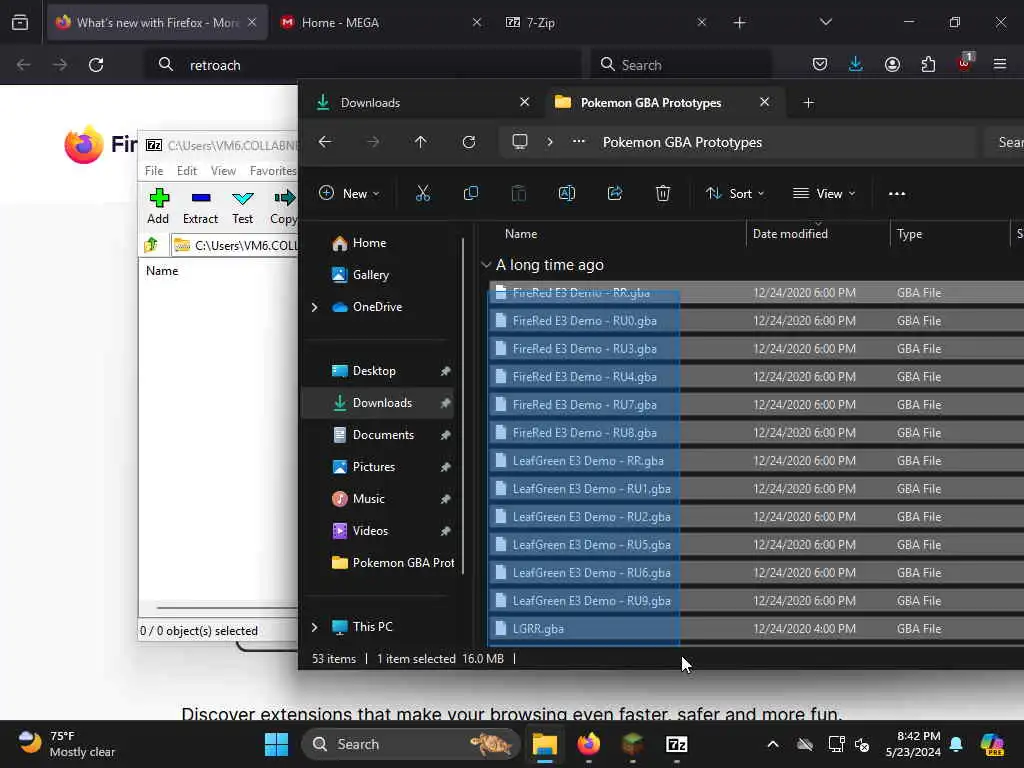1024x768 pixels.
Task: Add a new File Explorer tab
Action: point(808,103)
